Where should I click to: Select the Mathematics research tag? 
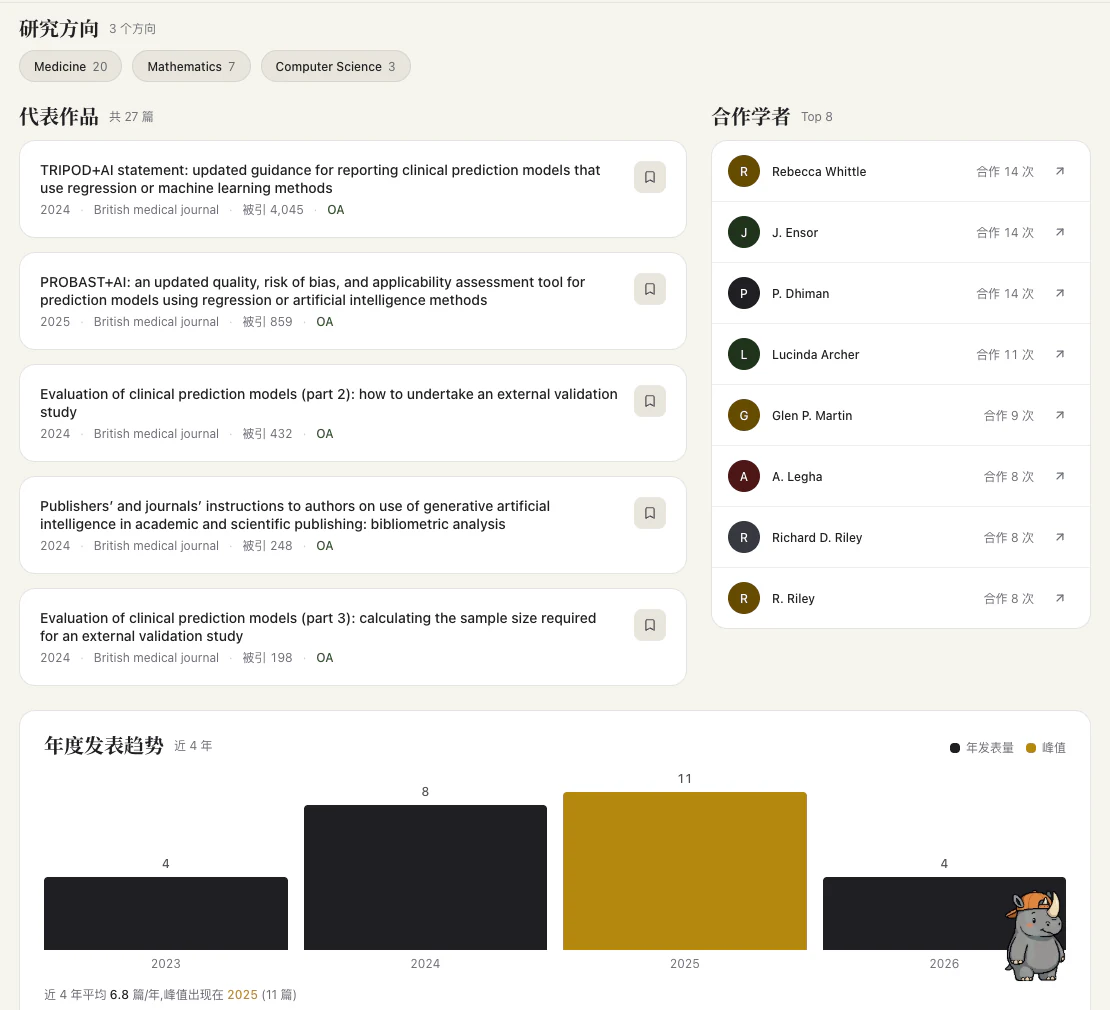pyautogui.click(x=191, y=67)
